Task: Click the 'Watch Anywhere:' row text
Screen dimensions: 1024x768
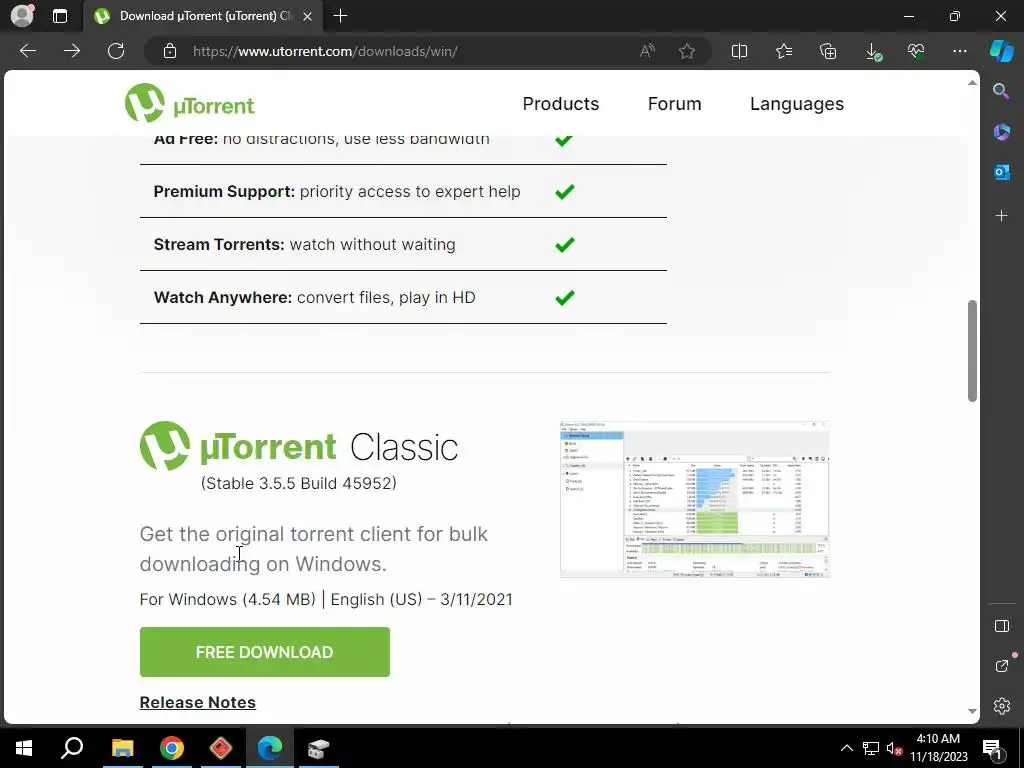Action: [314, 297]
